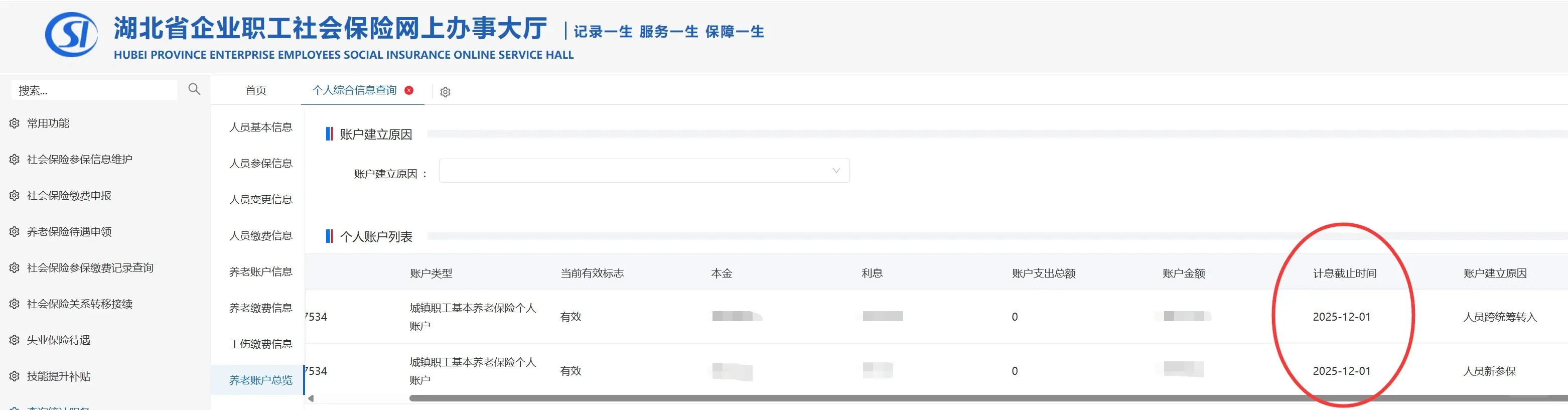1568x410 pixels.
Task: Open 人员基本信息 section
Action: click(260, 127)
